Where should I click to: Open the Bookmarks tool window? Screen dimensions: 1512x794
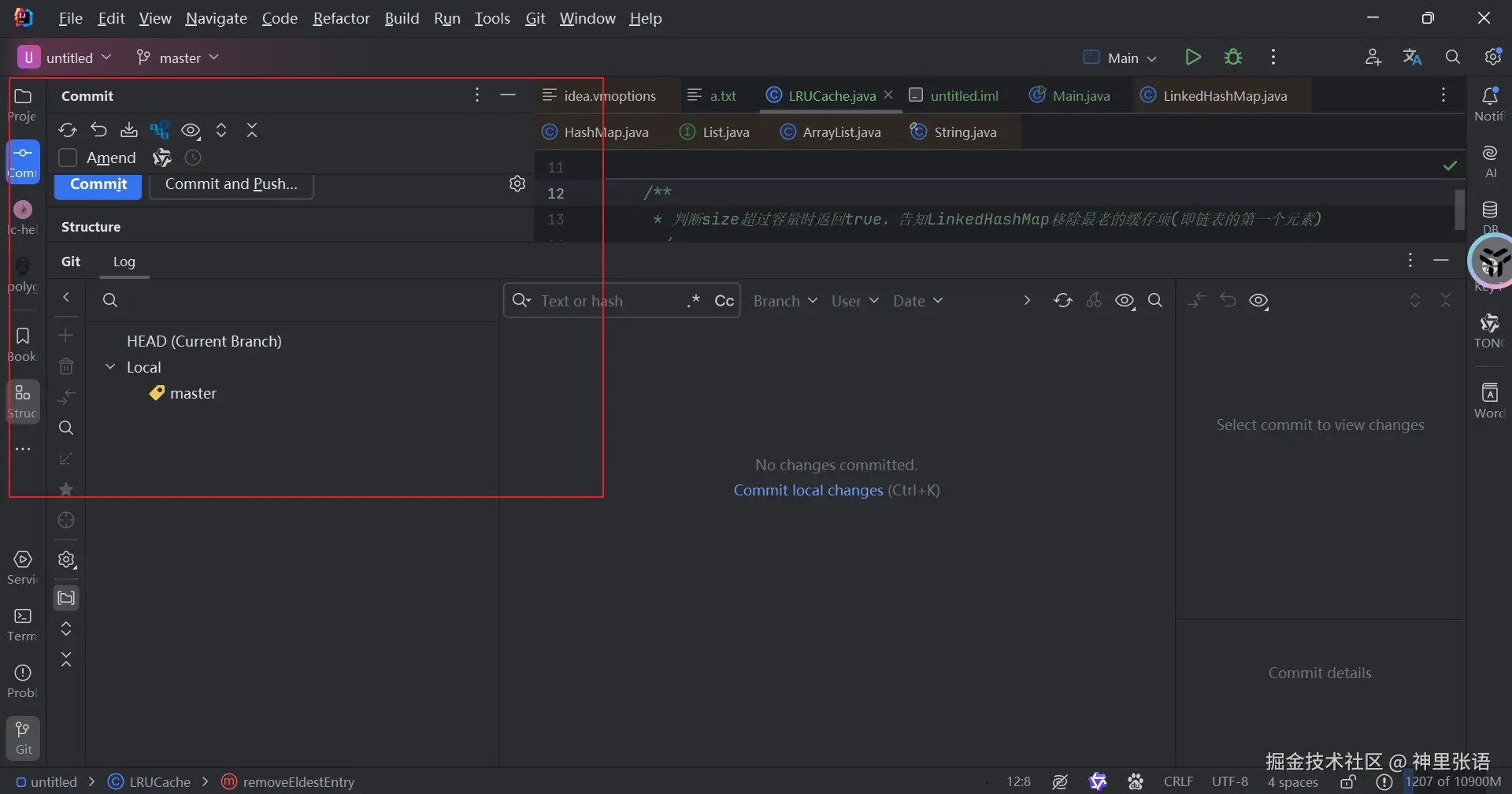click(23, 344)
